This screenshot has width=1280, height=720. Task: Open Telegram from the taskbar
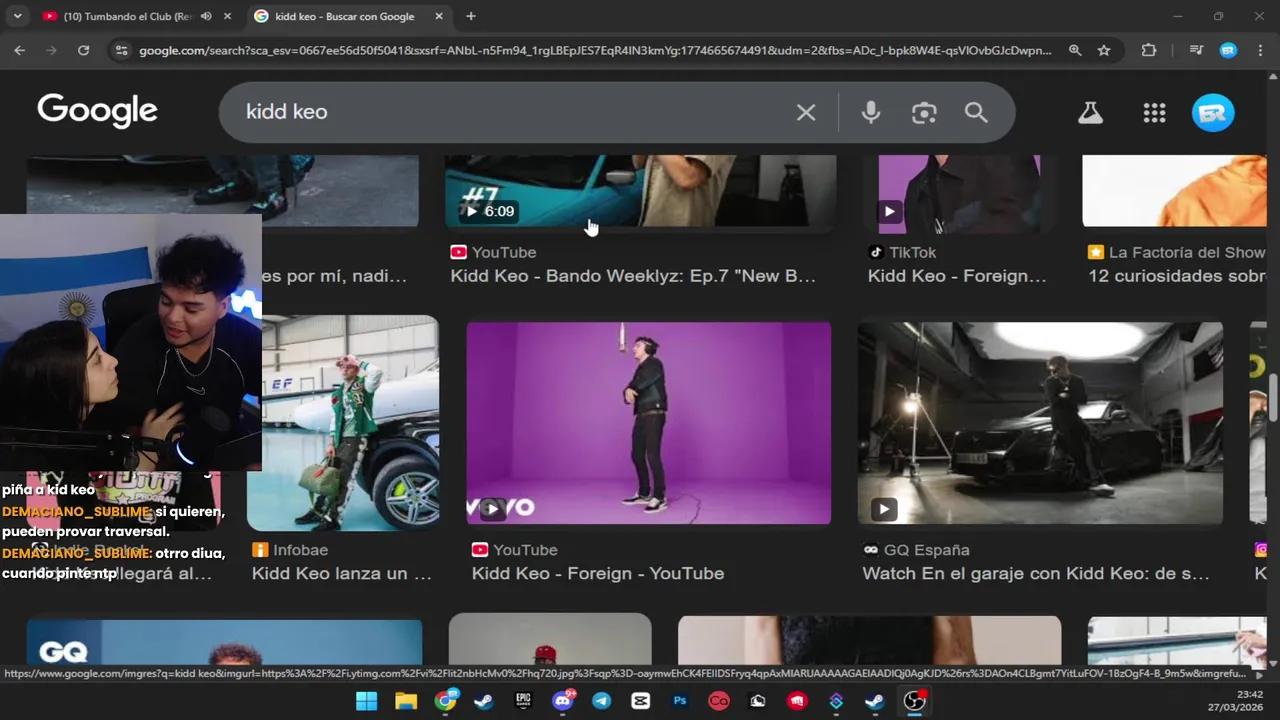click(x=601, y=701)
